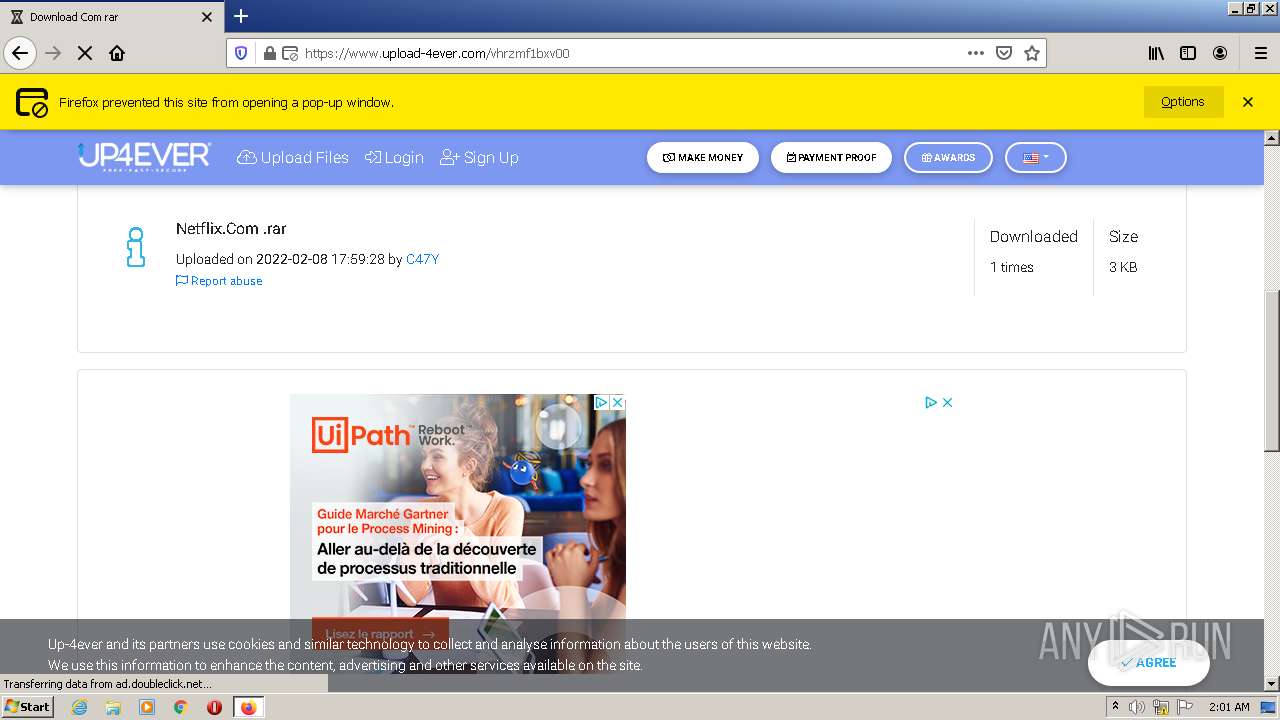Open the Firefox home page
This screenshot has height=720, width=1280.
(x=117, y=53)
